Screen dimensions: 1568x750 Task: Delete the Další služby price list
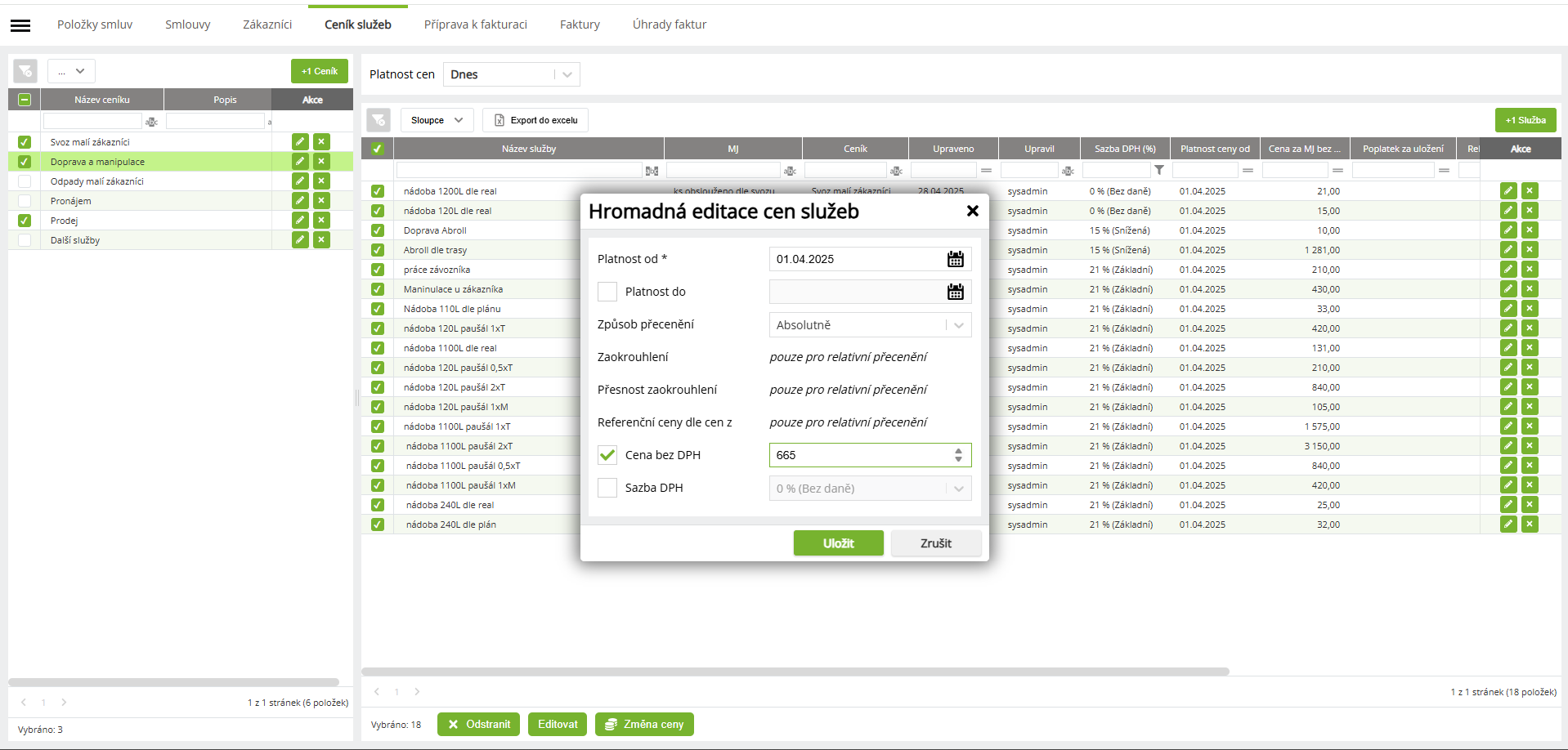322,239
